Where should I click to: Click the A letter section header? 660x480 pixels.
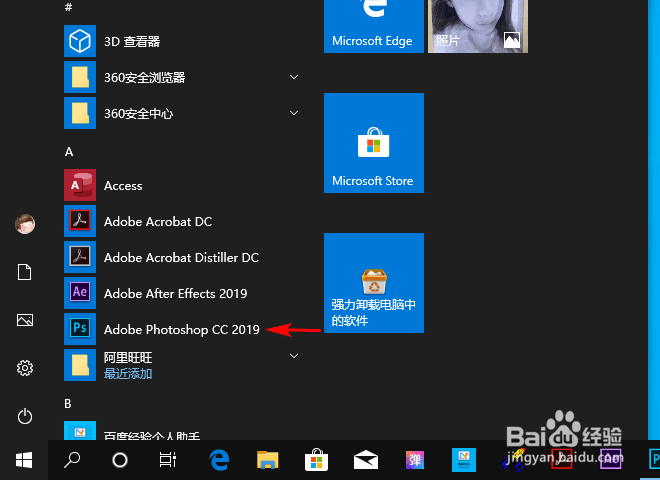69,152
